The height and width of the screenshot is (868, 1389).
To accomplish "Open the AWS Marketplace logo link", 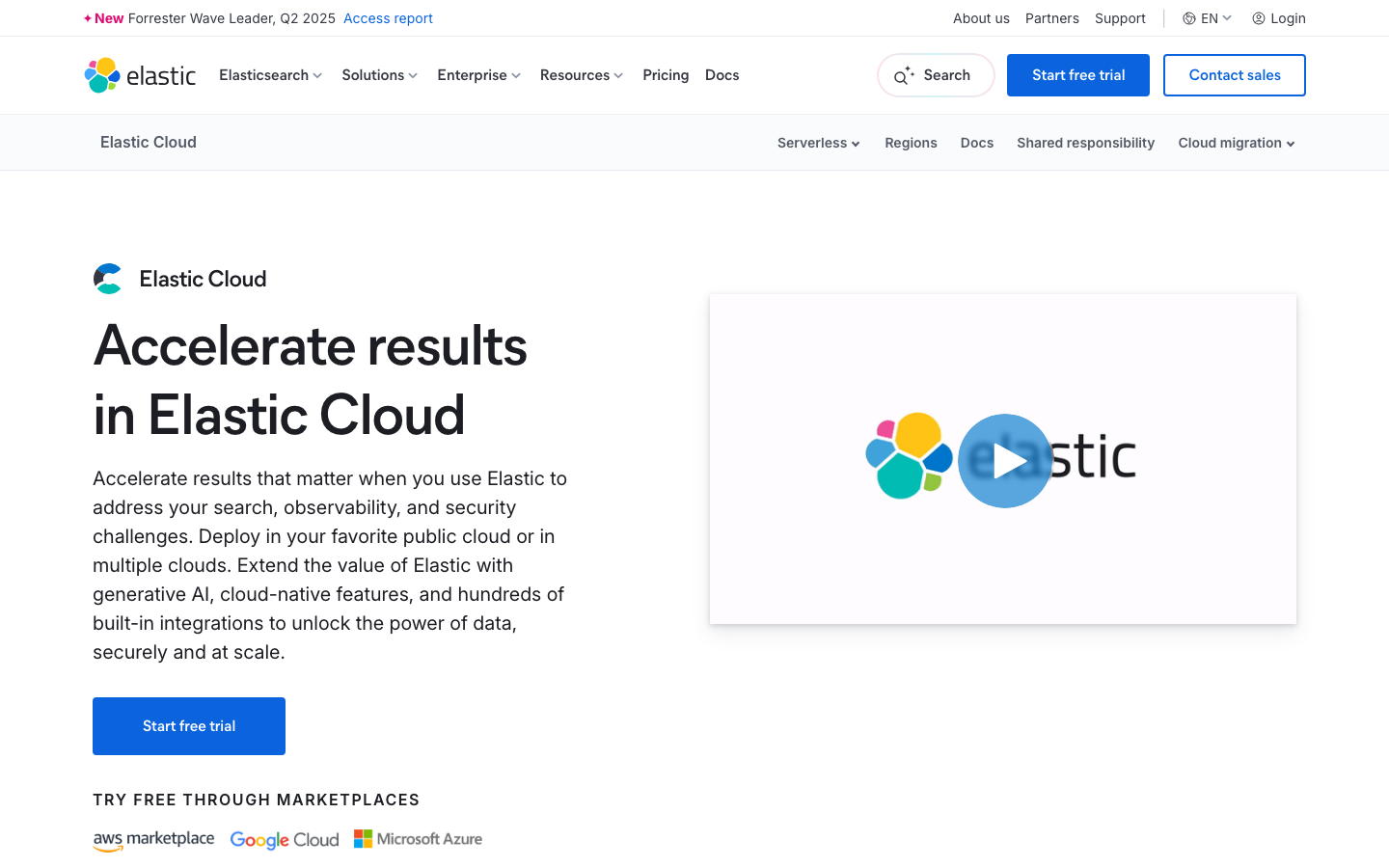I will (154, 840).
